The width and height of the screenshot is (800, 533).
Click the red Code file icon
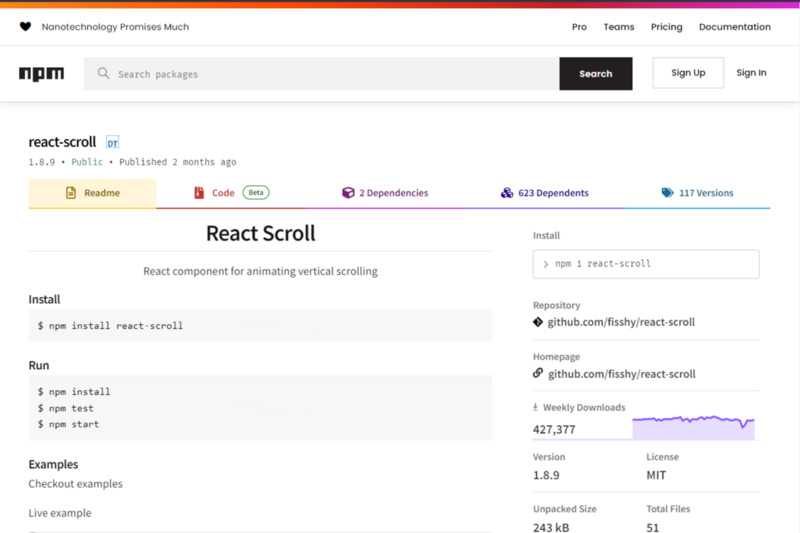coord(199,193)
